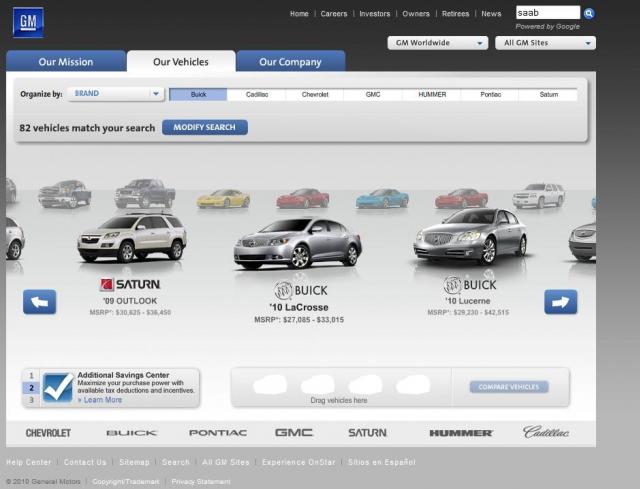Show promo slide 1
Viewport: 640px width, 489px height.
31,376
